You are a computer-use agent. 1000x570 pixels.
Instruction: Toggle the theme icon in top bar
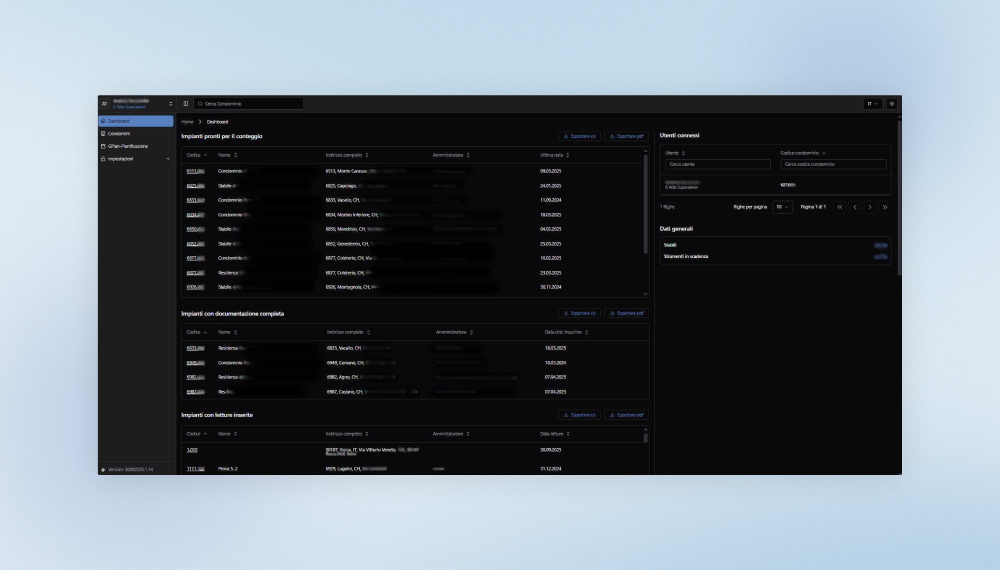(x=892, y=103)
